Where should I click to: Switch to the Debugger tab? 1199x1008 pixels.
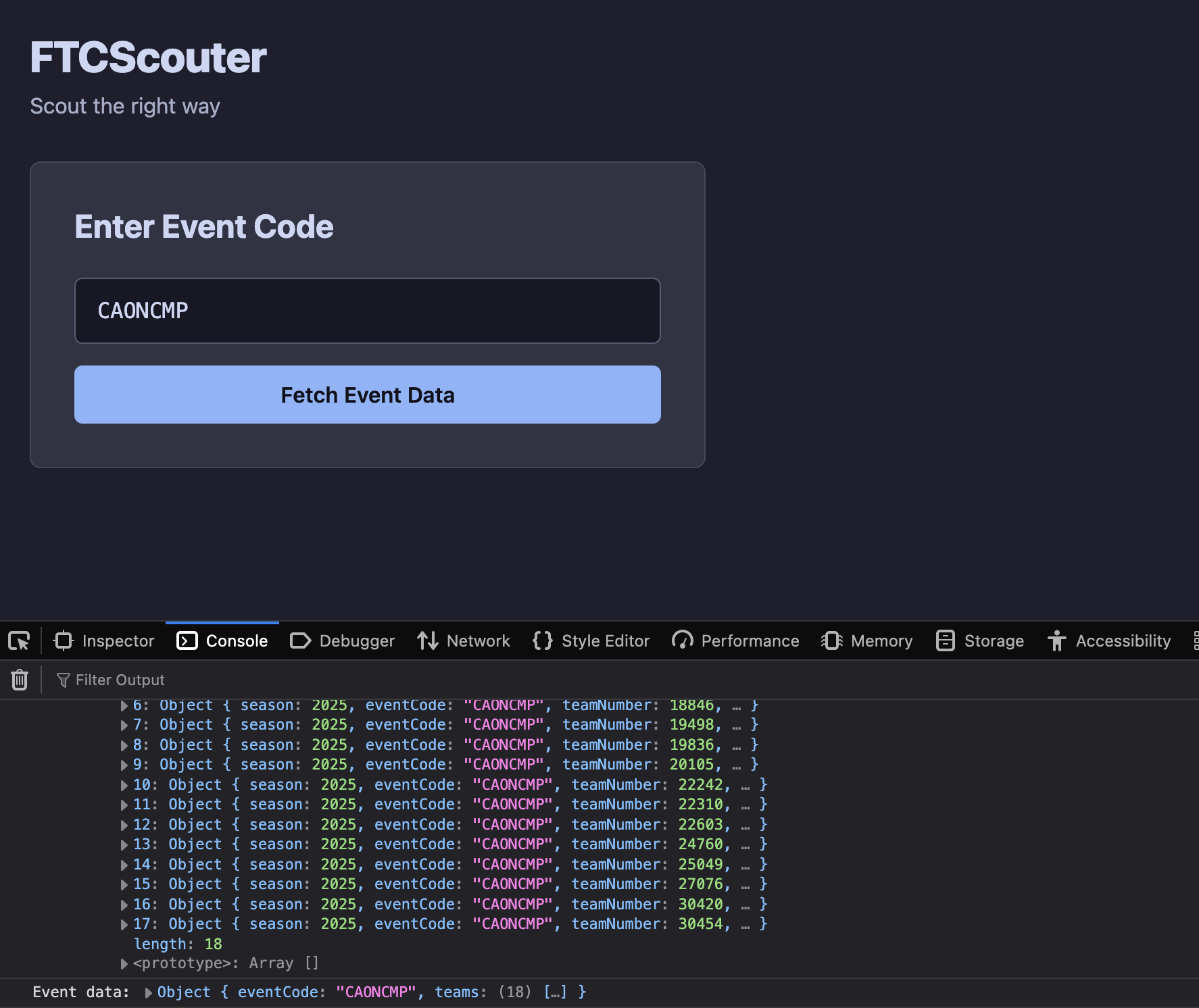(x=343, y=640)
